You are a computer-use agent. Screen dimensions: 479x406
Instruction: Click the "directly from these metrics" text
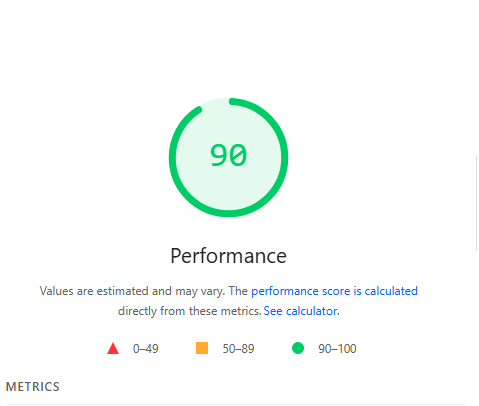pos(189,311)
